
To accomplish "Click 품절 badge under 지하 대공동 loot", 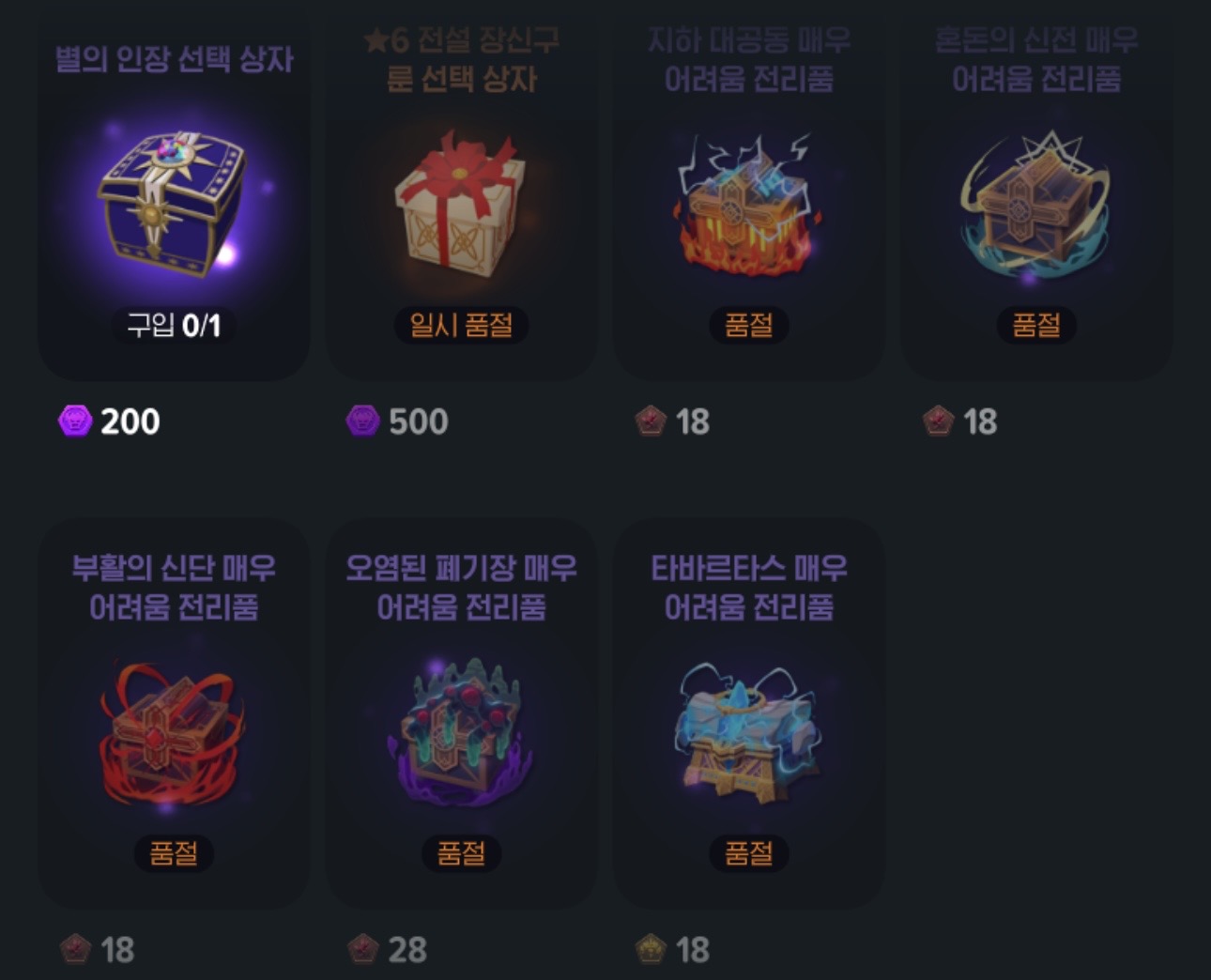I will [x=748, y=326].
